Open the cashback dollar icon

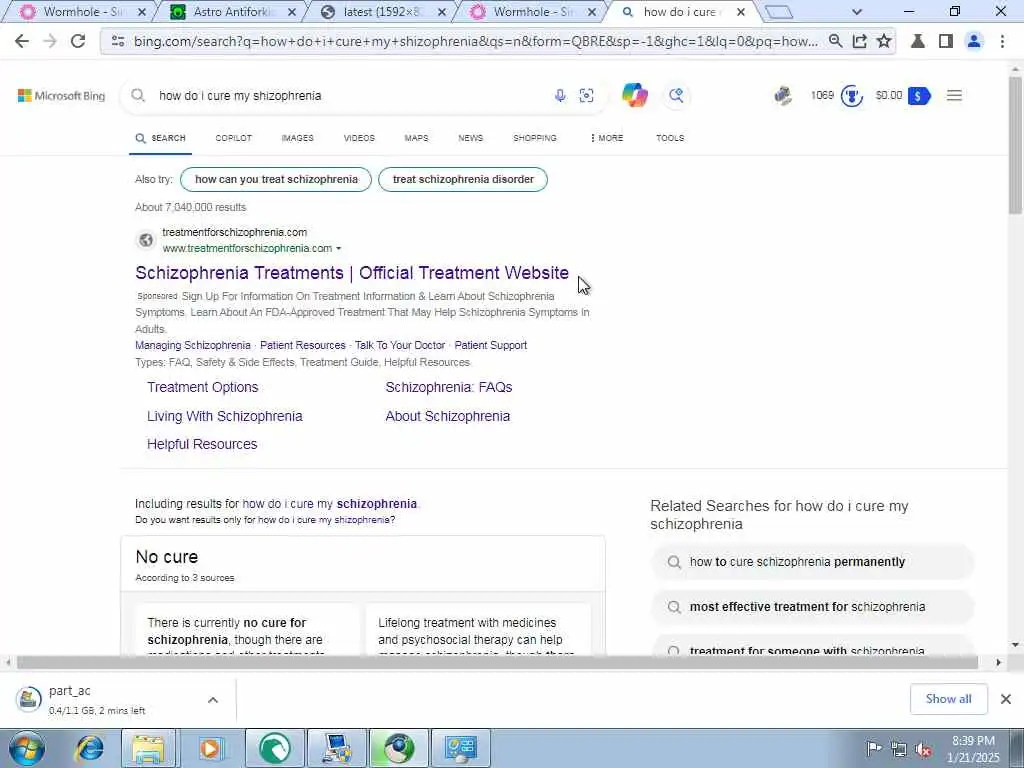pyautogui.click(x=919, y=96)
